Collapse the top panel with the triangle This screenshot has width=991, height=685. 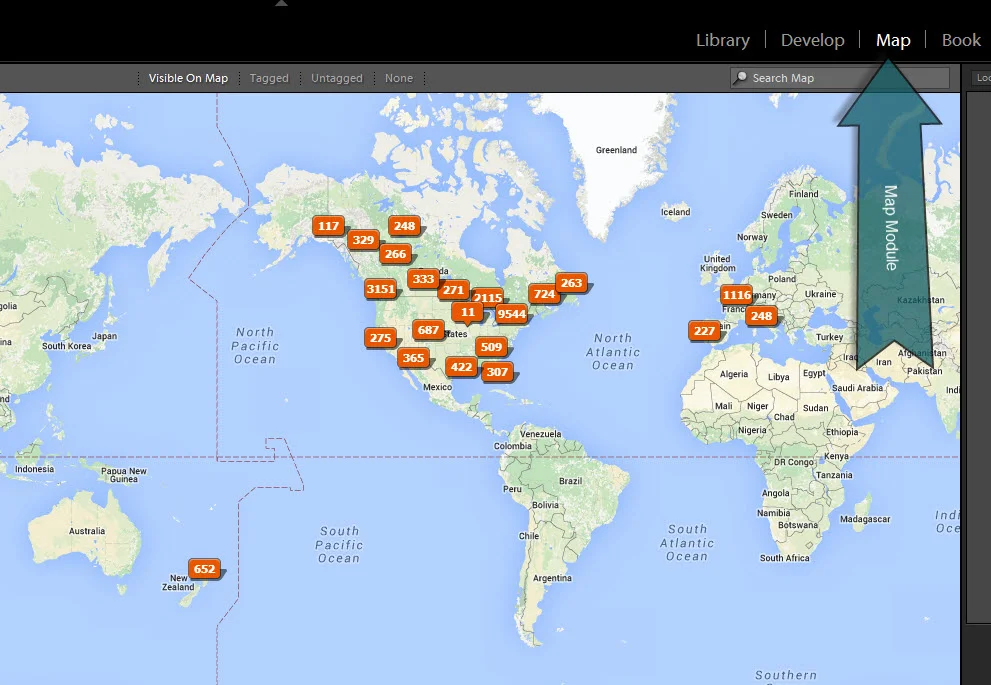[x=282, y=3]
